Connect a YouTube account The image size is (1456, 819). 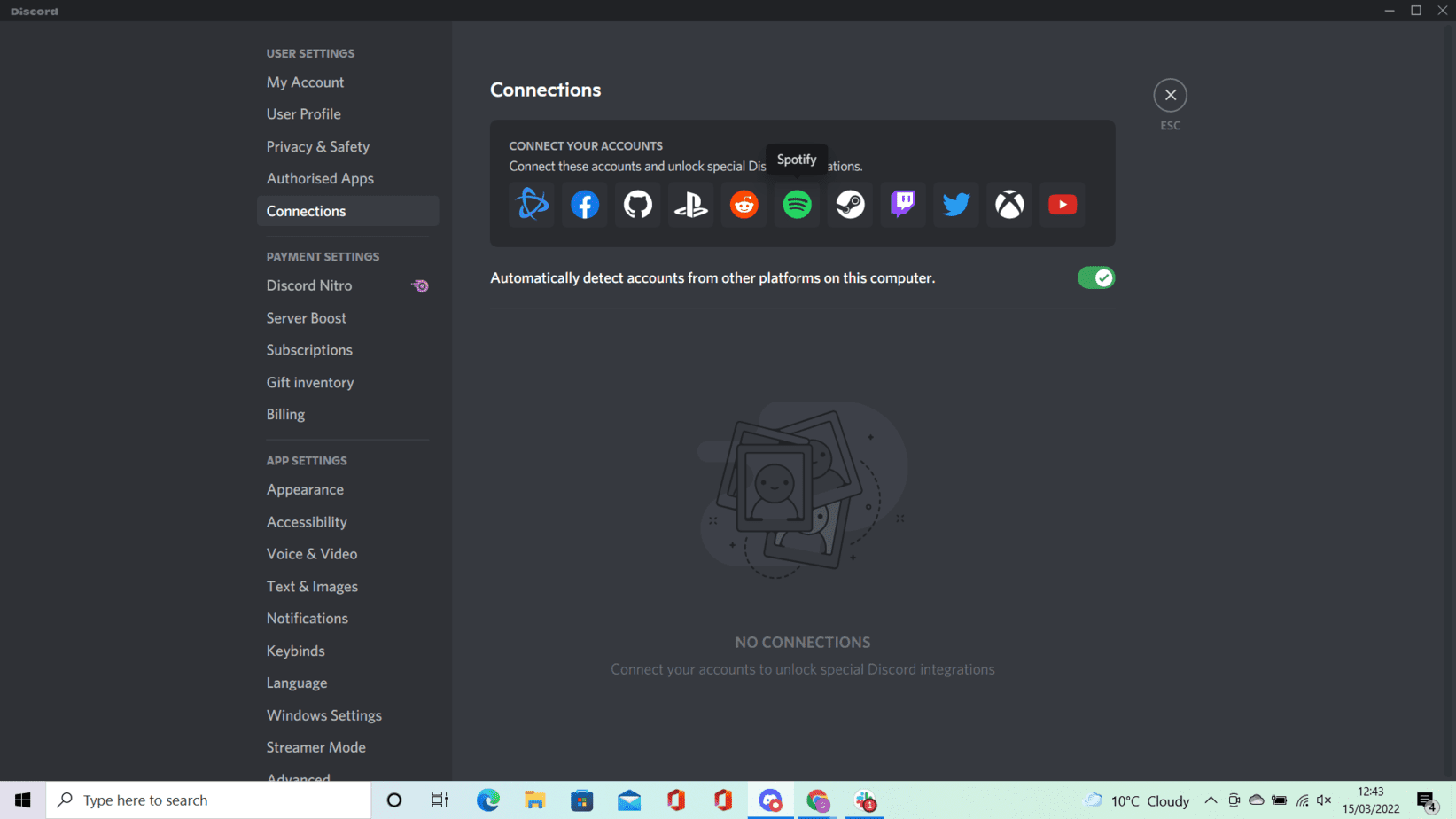coord(1063,205)
